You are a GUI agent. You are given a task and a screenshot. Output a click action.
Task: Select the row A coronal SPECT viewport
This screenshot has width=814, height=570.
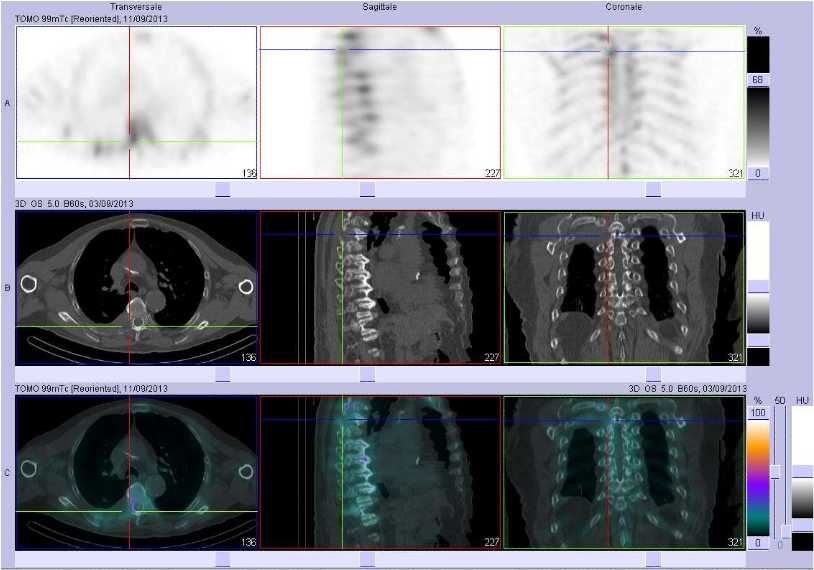coord(624,102)
